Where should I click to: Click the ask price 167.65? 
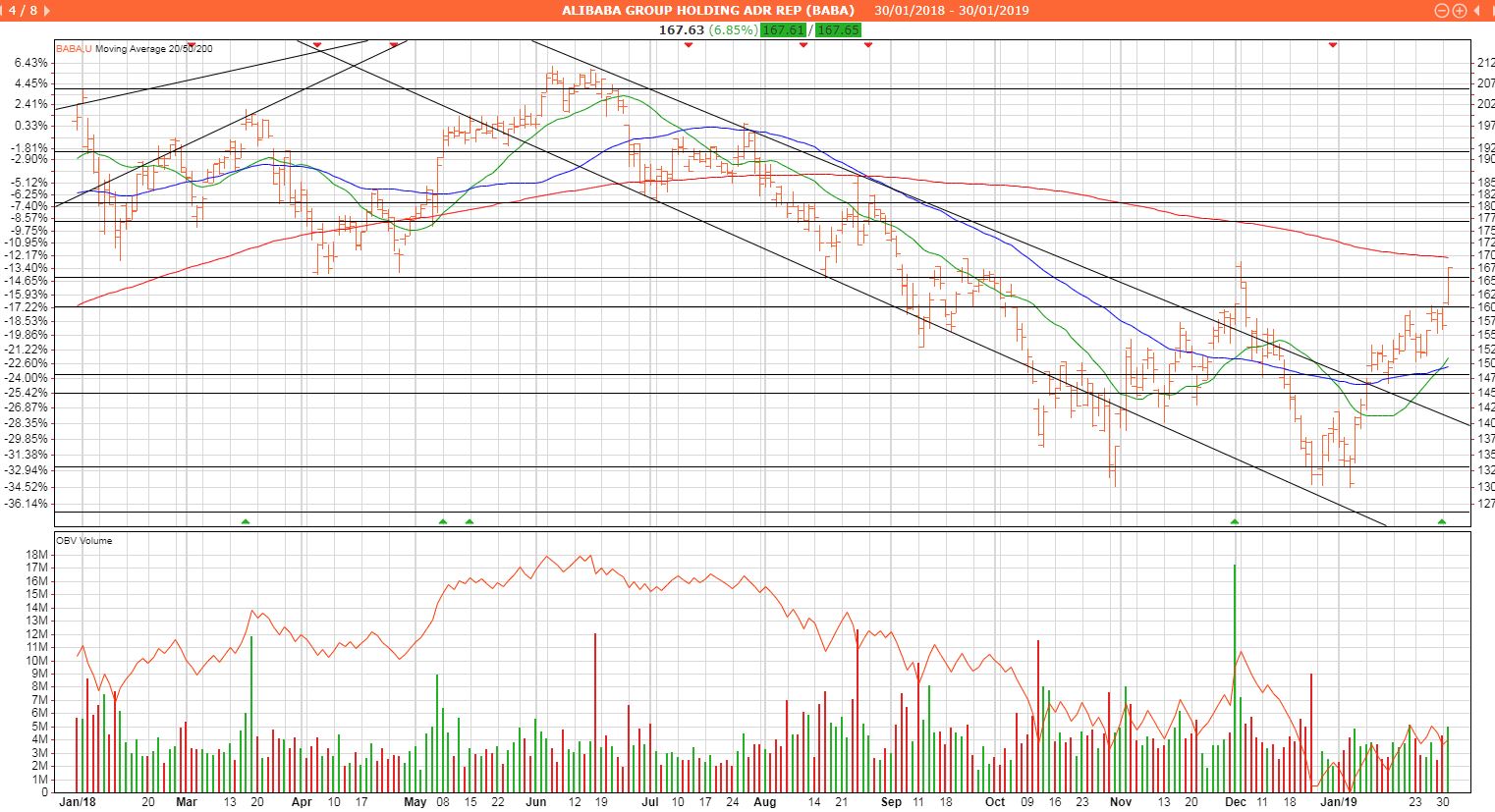coord(838,30)
